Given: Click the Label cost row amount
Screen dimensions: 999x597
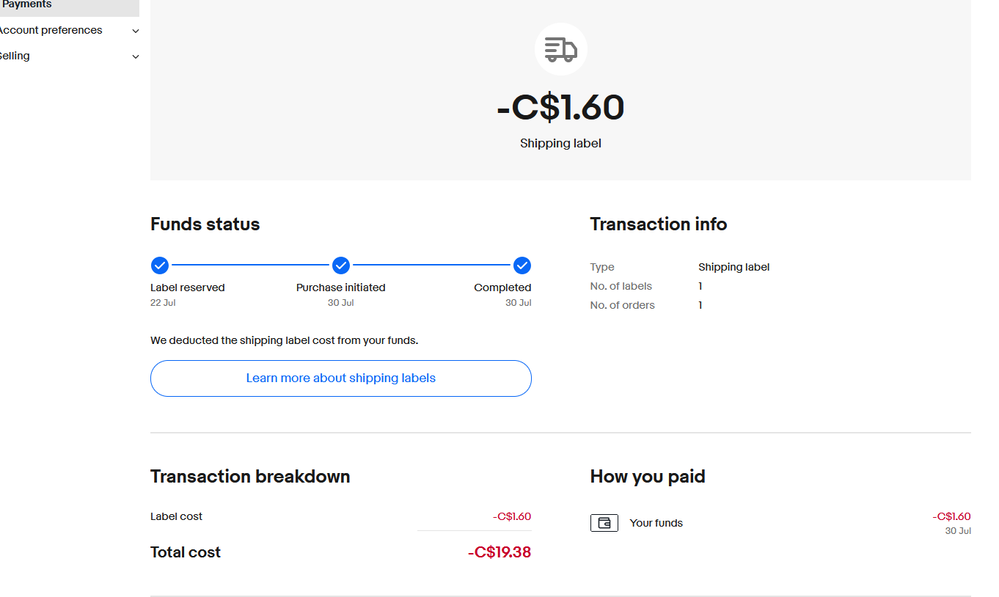Looking at the screenshot, I should pos(511,517).
